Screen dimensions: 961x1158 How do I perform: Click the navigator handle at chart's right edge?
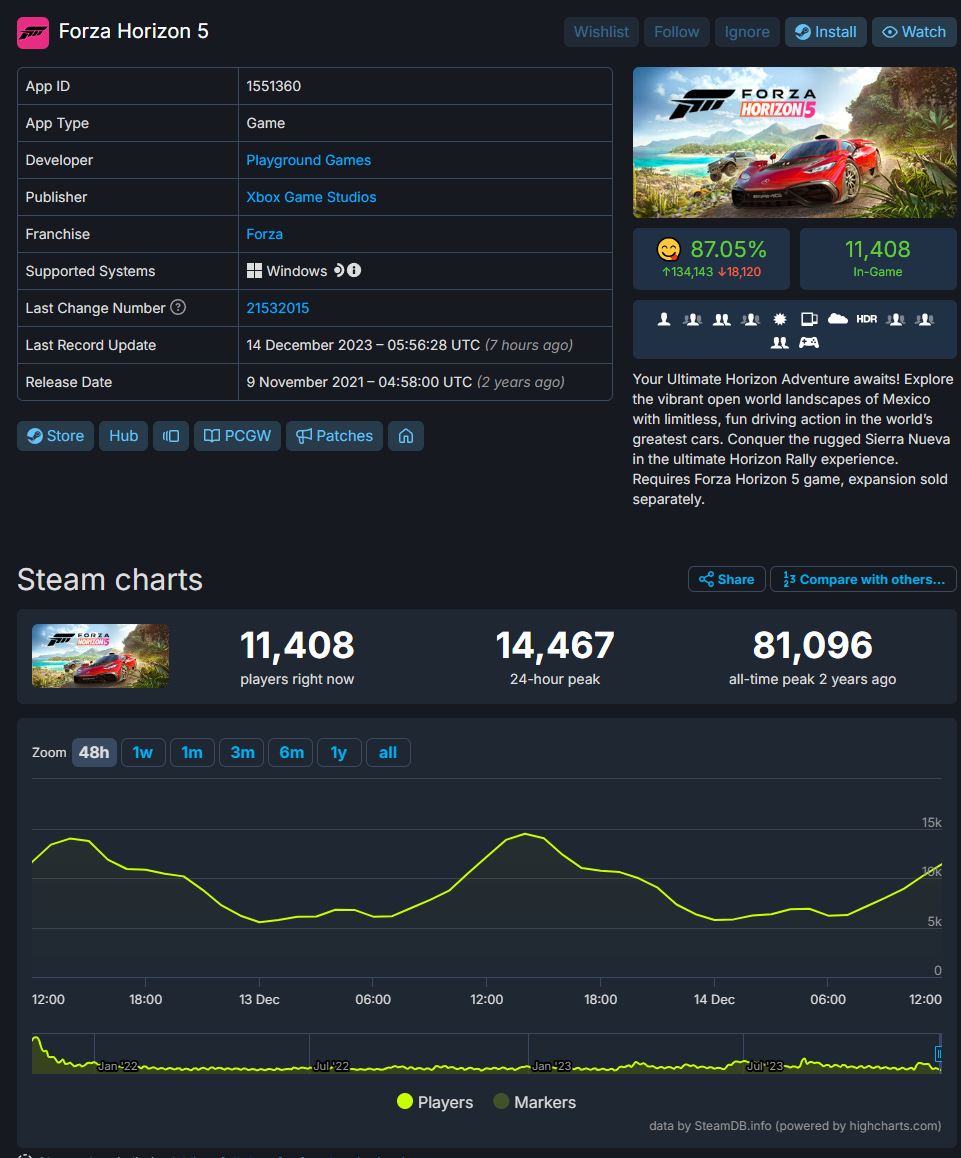(939, 1054)
